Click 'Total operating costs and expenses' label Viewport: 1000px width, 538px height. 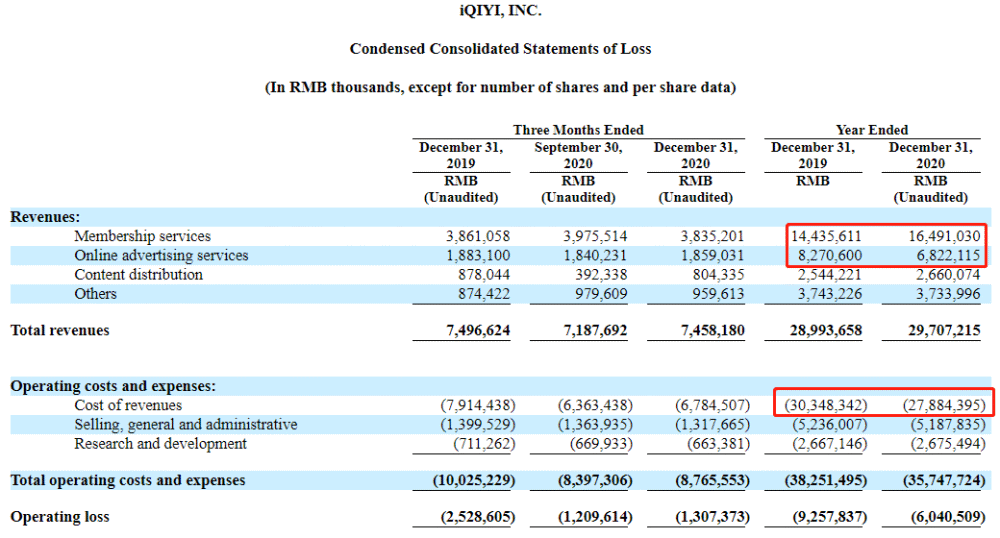tap(128, 480)
